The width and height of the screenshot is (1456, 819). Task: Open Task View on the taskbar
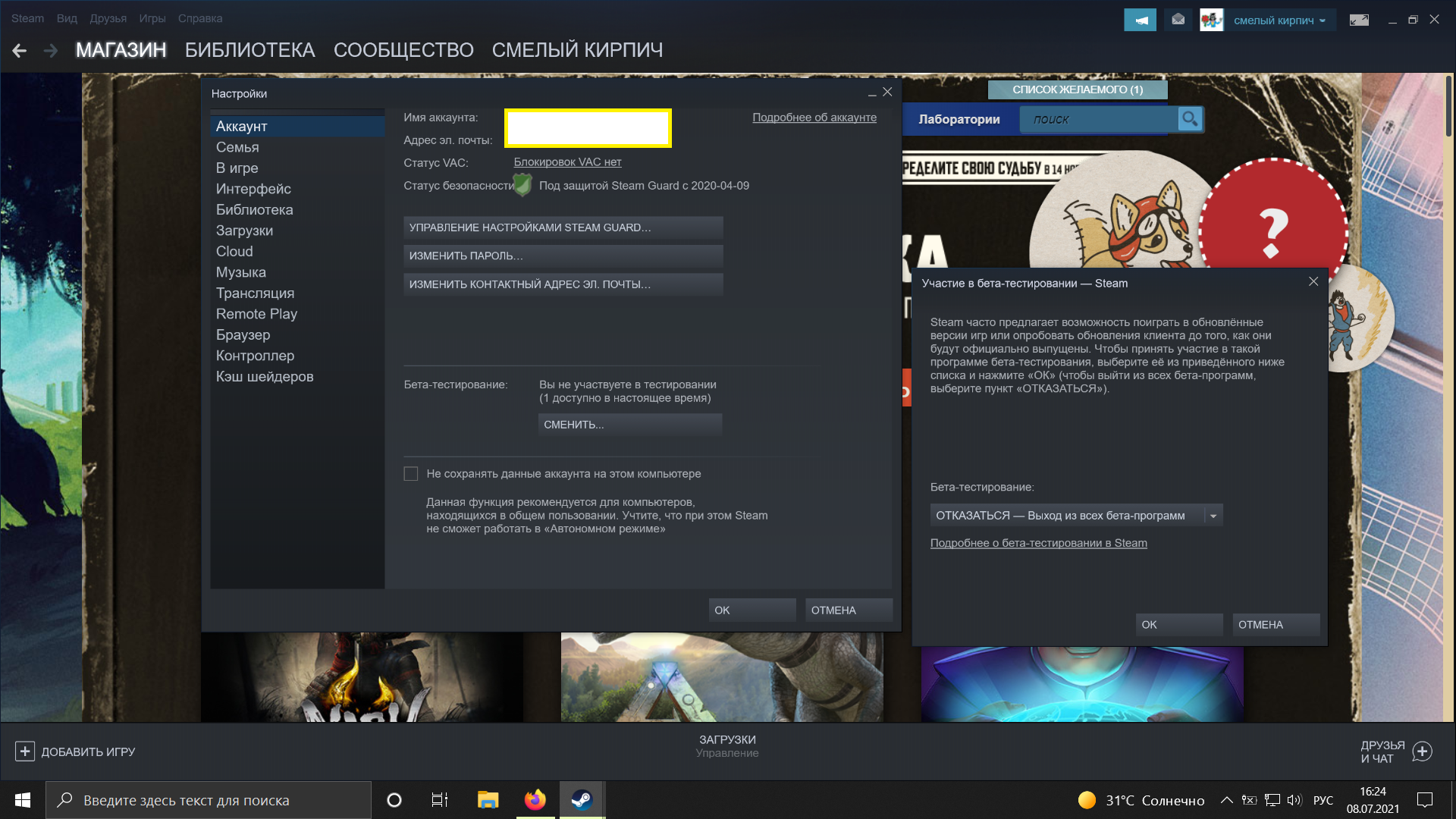tap(440, 800)
